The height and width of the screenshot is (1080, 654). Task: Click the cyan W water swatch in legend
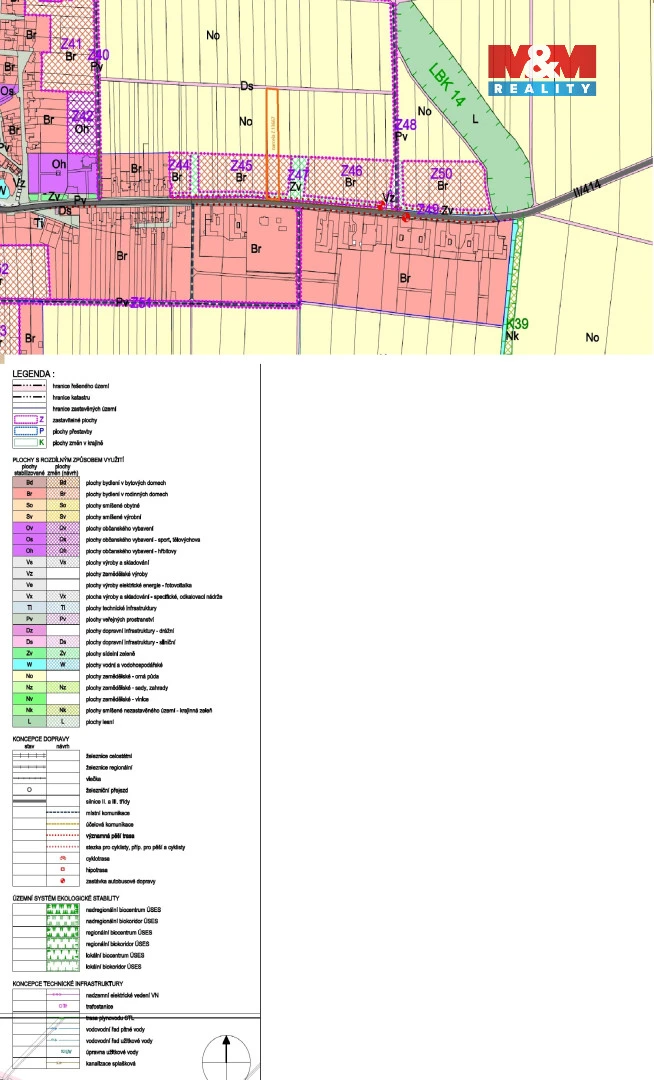(30, 664)
